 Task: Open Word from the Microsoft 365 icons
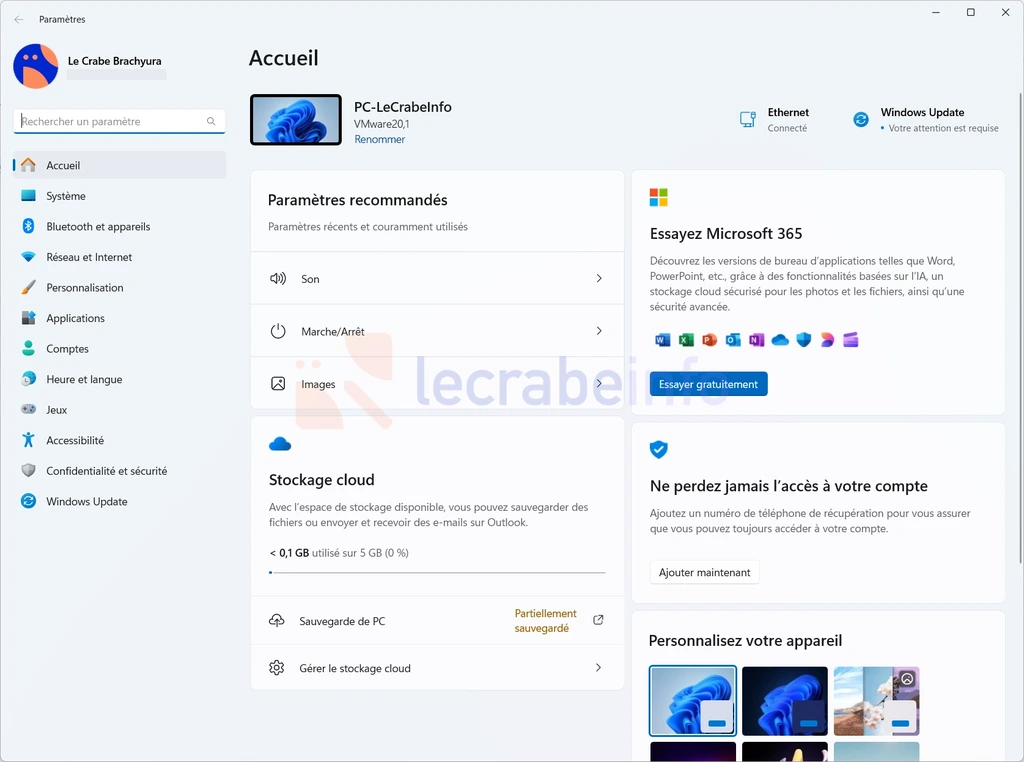662,340
